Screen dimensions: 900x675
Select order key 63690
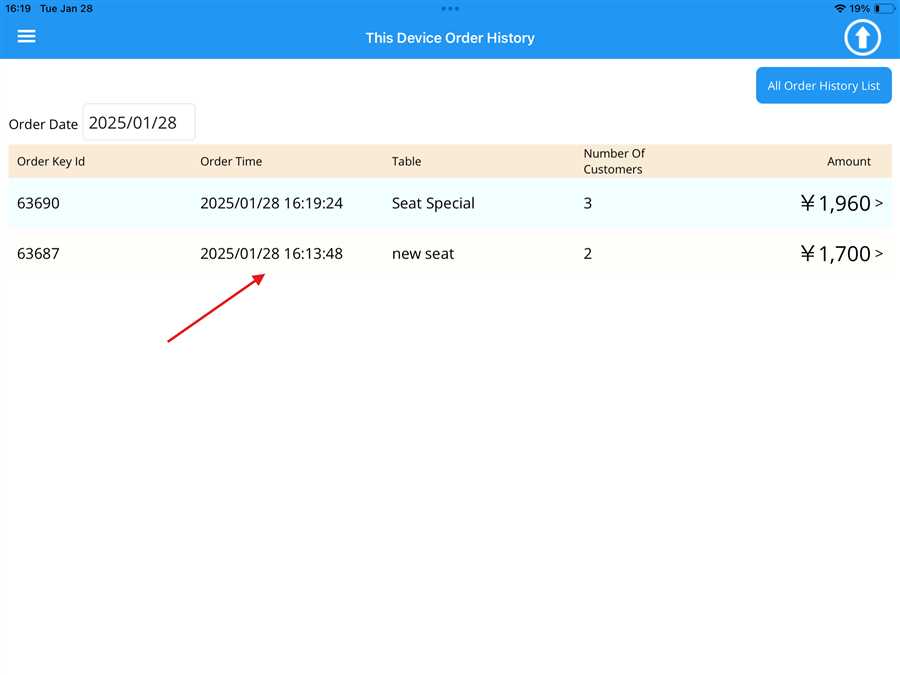click(x=39, y=203)
